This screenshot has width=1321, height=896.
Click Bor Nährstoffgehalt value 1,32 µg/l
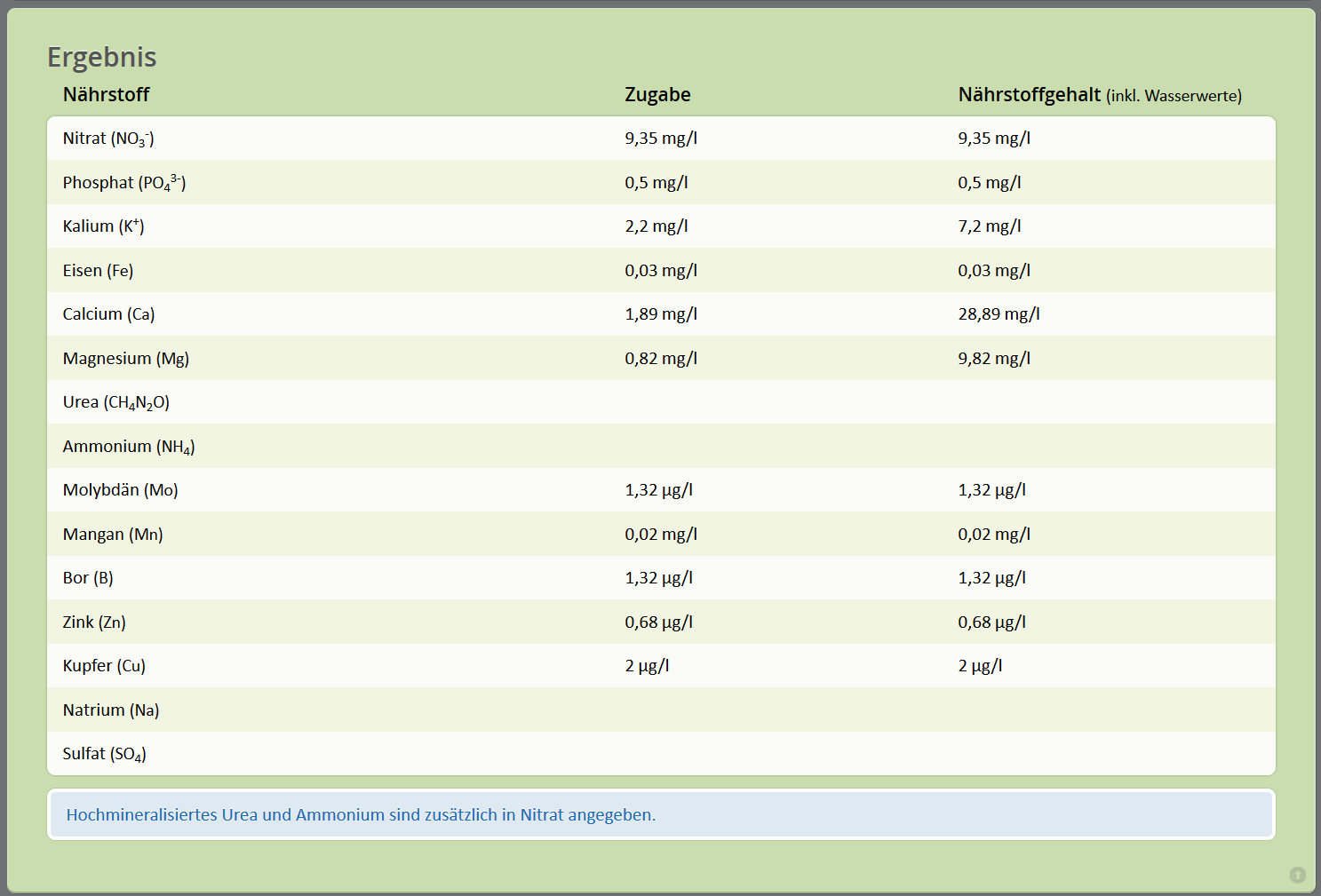click(x=991, y=577)
